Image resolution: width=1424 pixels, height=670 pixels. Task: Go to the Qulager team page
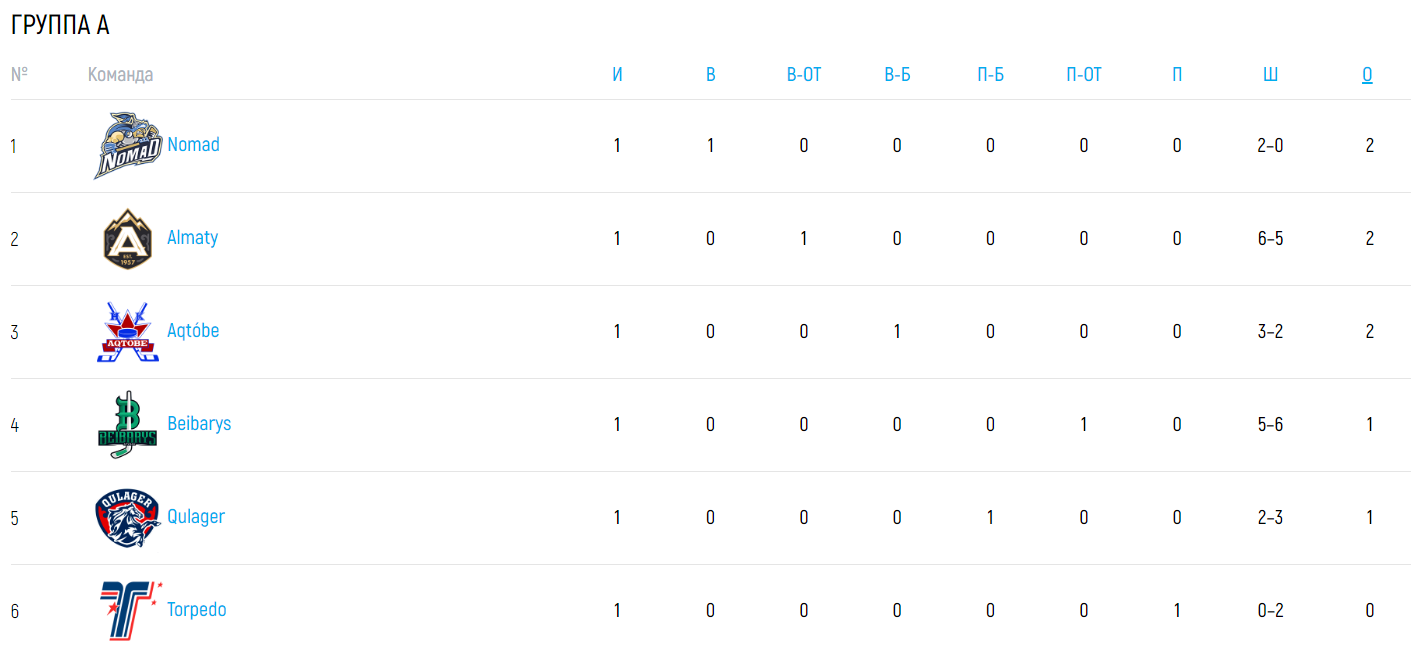tap(196, 517)
